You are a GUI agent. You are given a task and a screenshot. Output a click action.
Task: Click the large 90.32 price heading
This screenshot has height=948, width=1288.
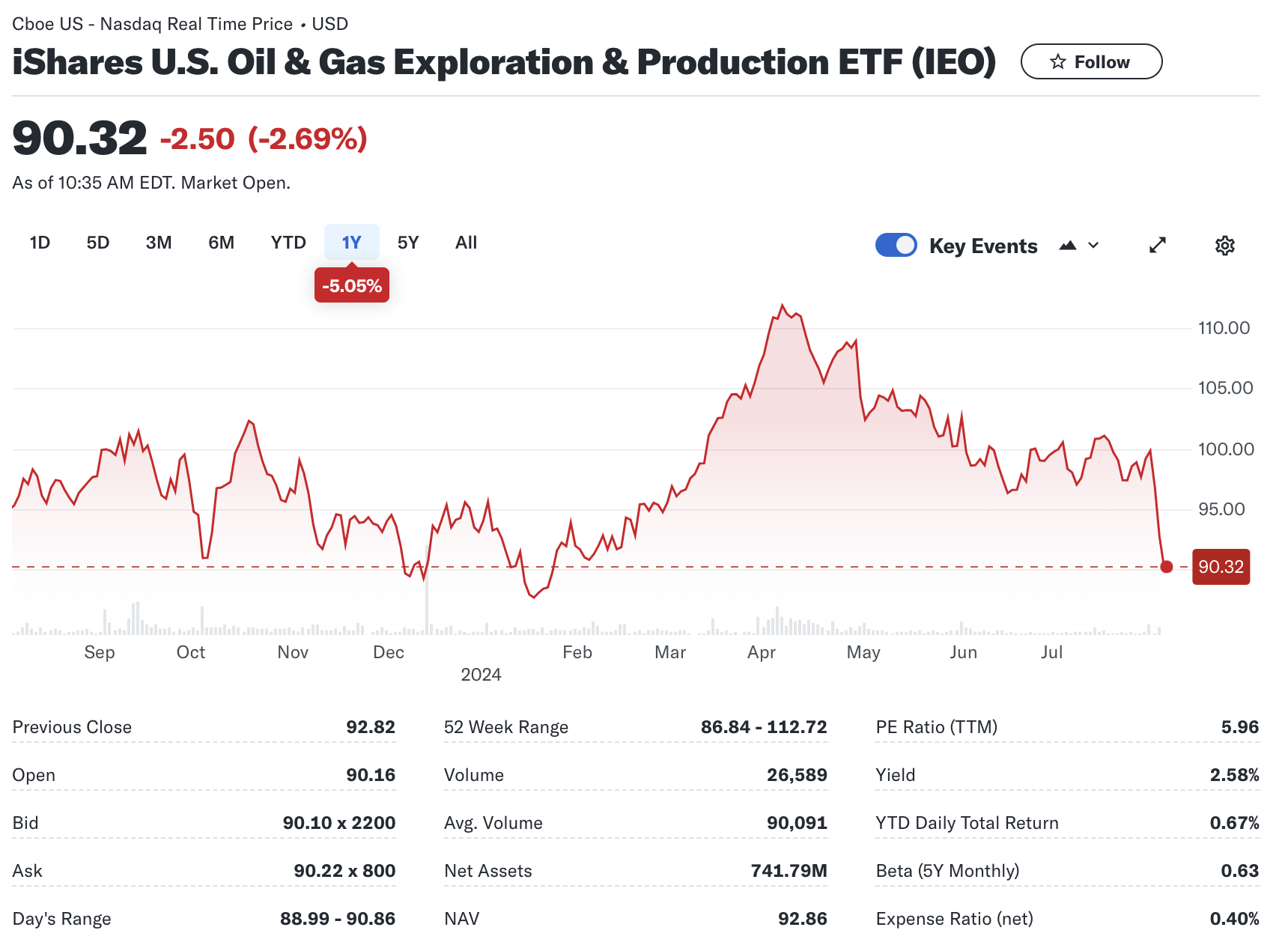pyautogui.click(x=79, y=139)
